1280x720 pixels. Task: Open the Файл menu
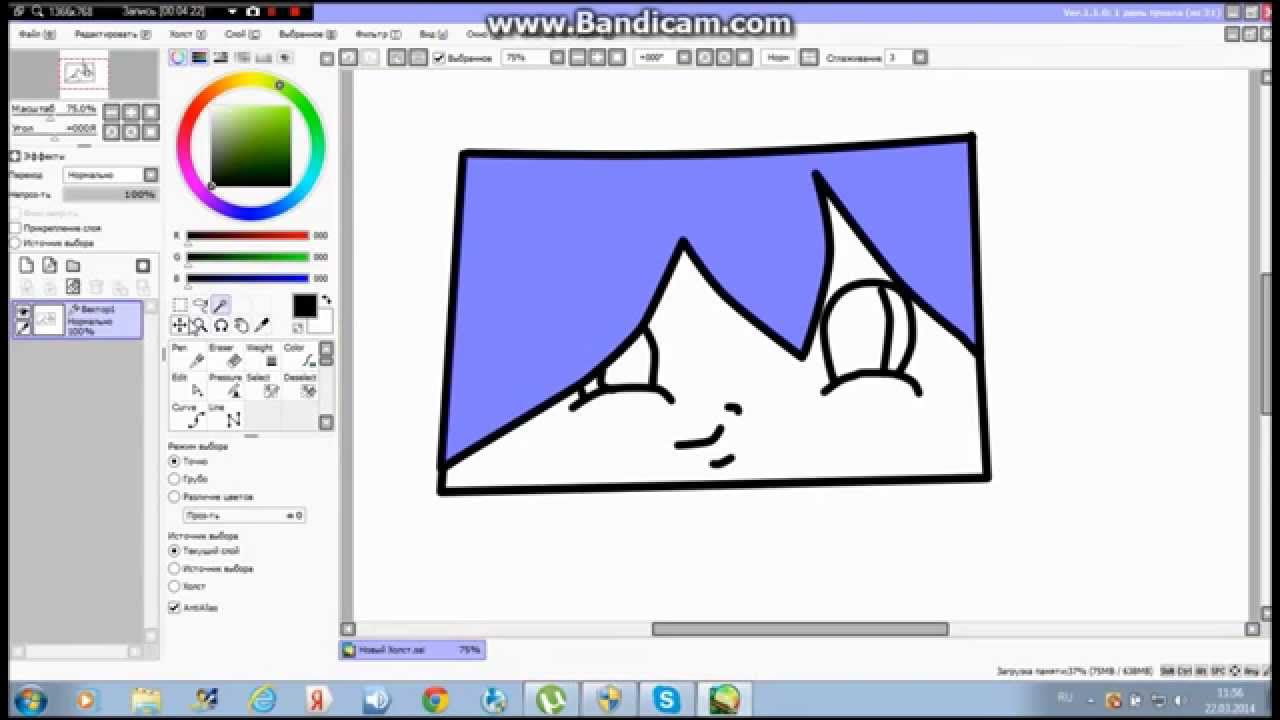pyautogui.click(x=36, y=33)
